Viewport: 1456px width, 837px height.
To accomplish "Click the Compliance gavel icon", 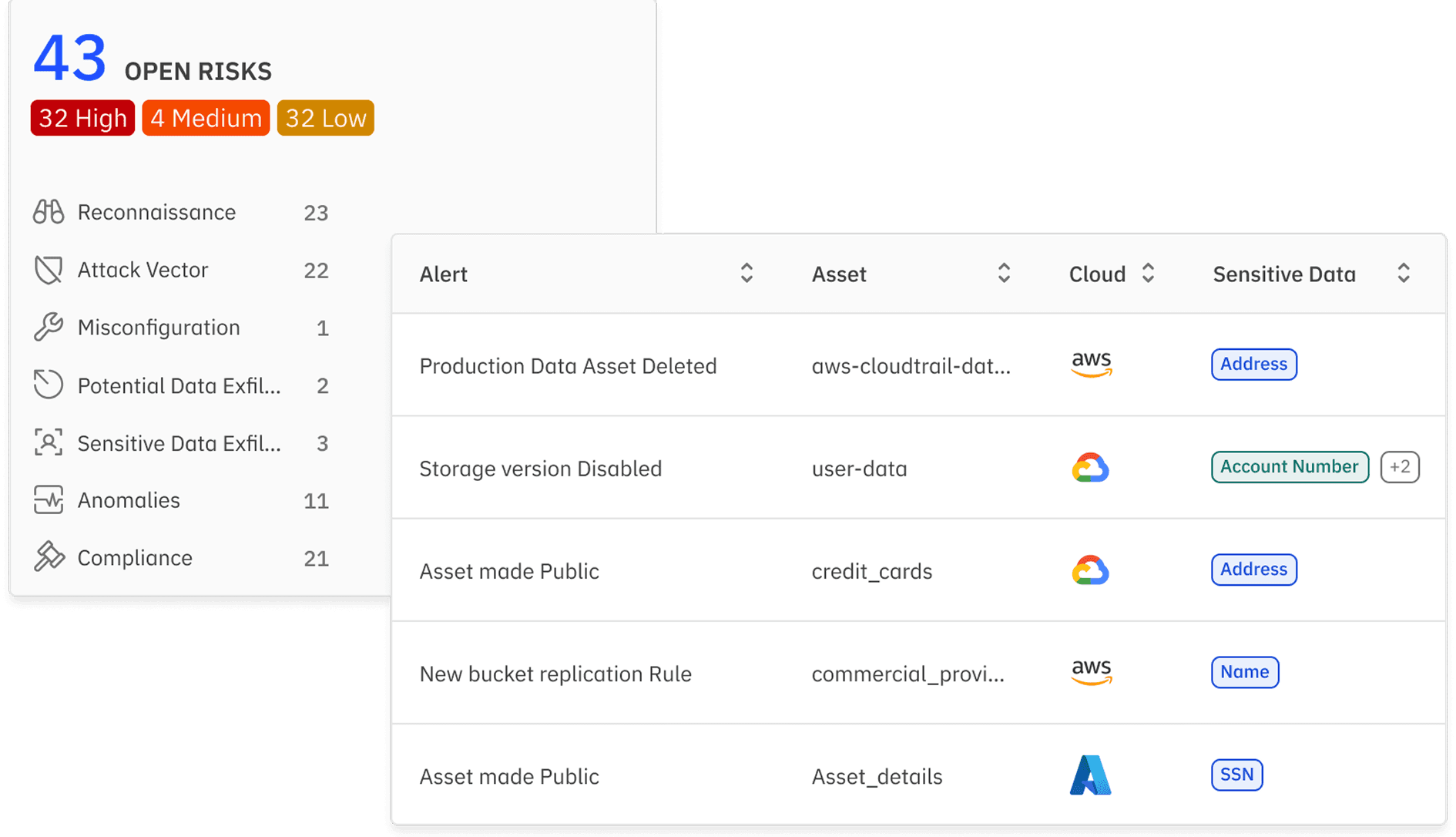I will pyautogui.click(x=48, y=557).
